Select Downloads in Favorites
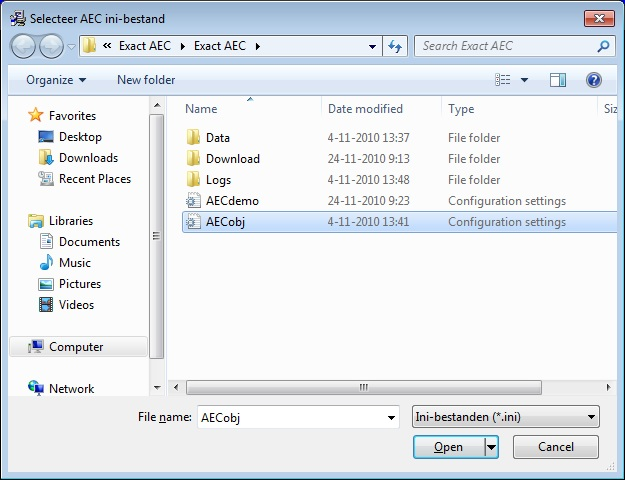Screen dimensions: 625x480 click(88, 158)
